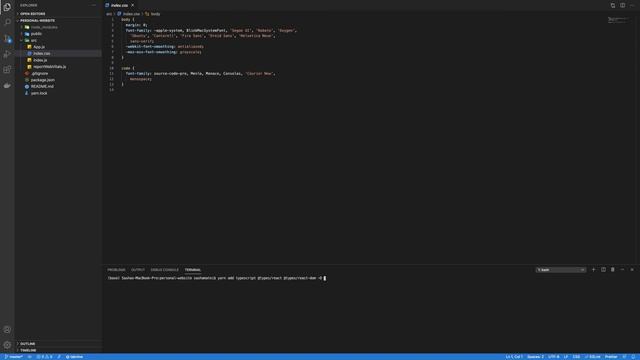Split the editor to the right

tap(622, 5)
